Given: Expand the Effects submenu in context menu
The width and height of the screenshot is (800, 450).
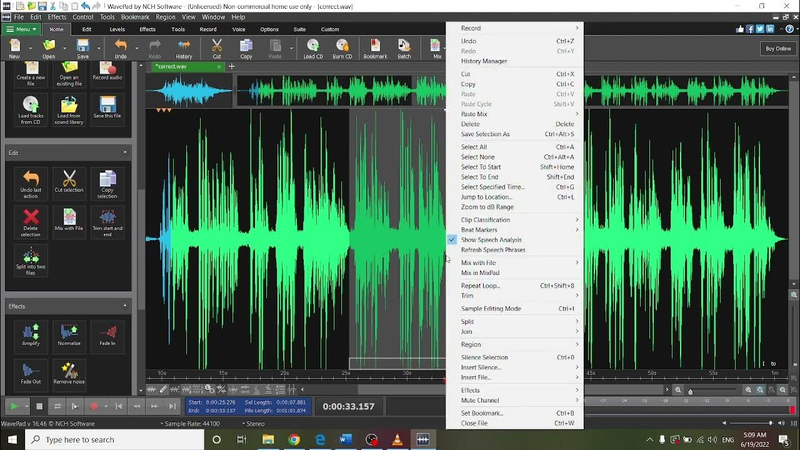Looking at the screenshot, I should 515,390.
